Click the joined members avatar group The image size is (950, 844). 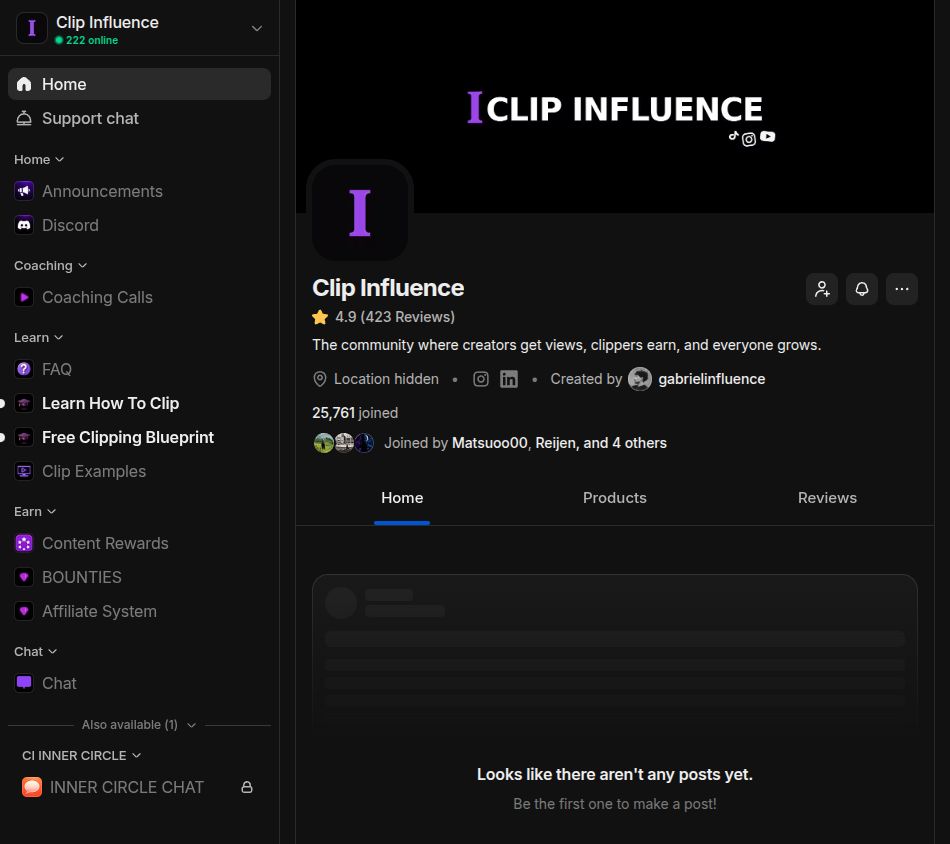pyautogui.click(x=344, y=443)
